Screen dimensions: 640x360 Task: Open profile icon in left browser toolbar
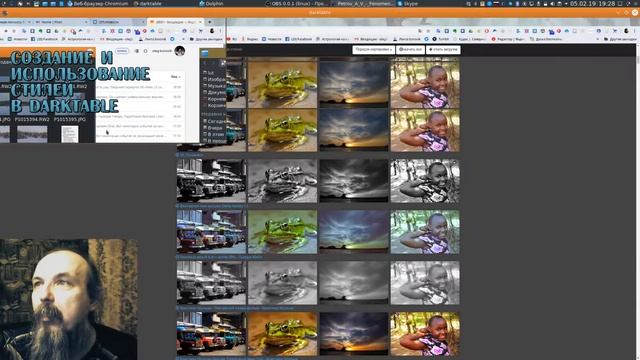tap(212, 31)
